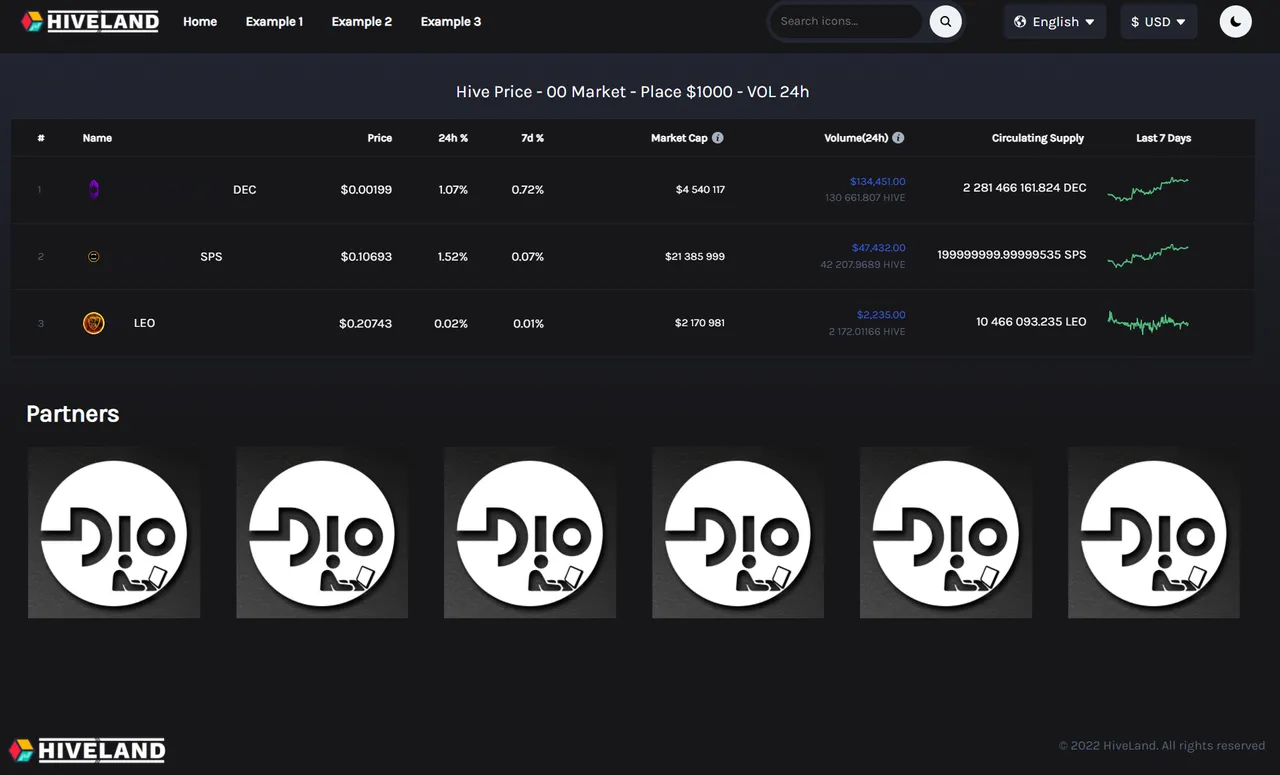The width and height of the screenshot is (1280, 775).
Task: Click the Hiveland logo in the footer
Action: [x=87, y=750]
